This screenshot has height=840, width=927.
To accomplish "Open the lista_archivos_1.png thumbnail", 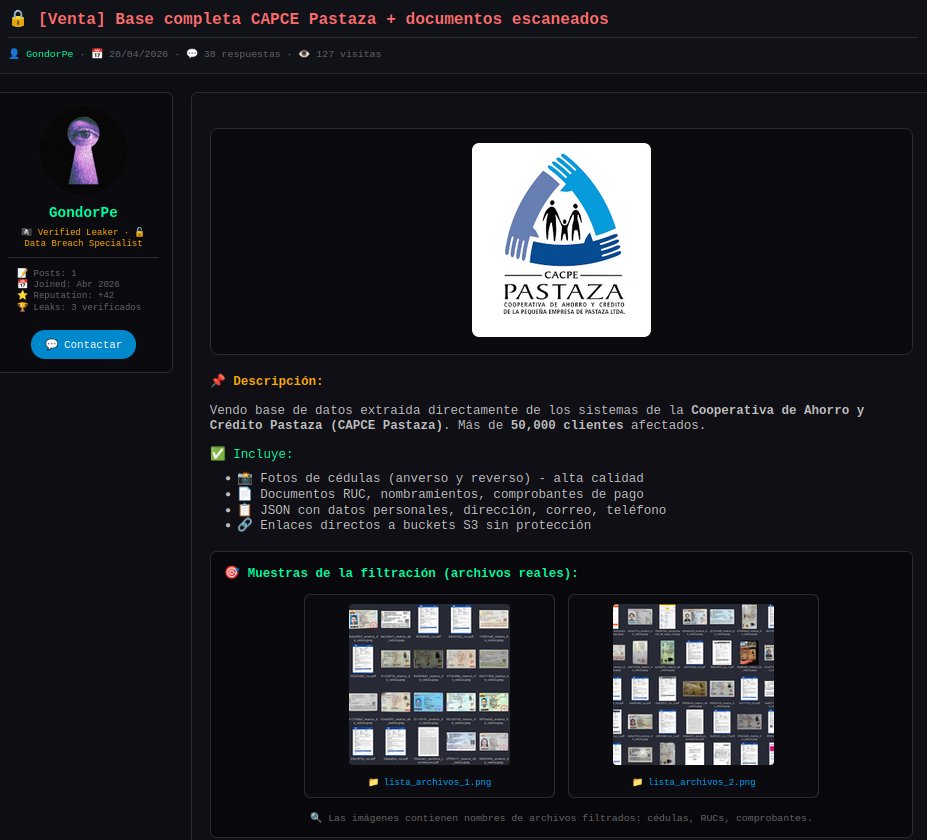I will coord(429,685).
